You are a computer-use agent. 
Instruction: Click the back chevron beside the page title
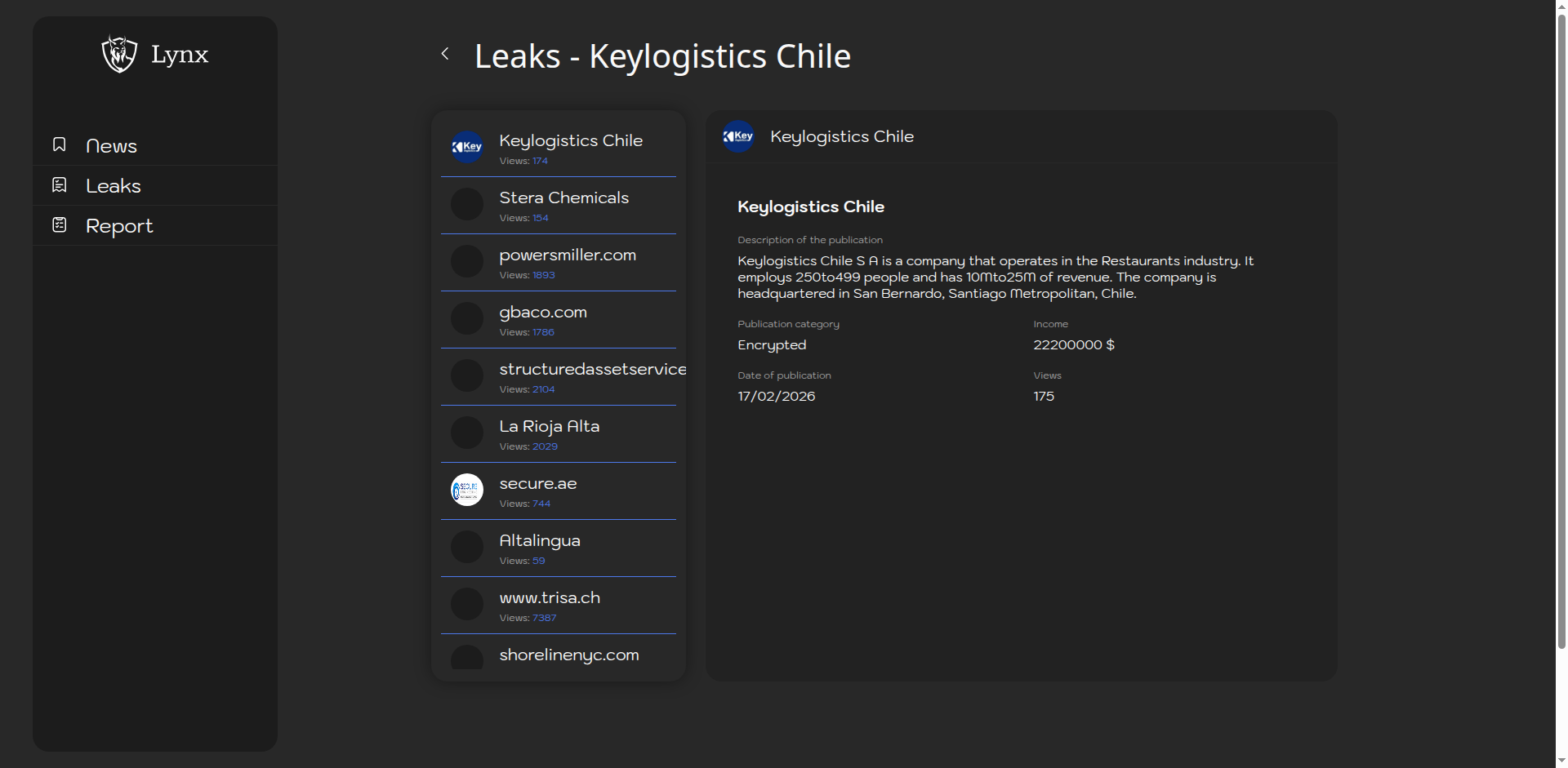pyautogui.click(x=445, y=53)
